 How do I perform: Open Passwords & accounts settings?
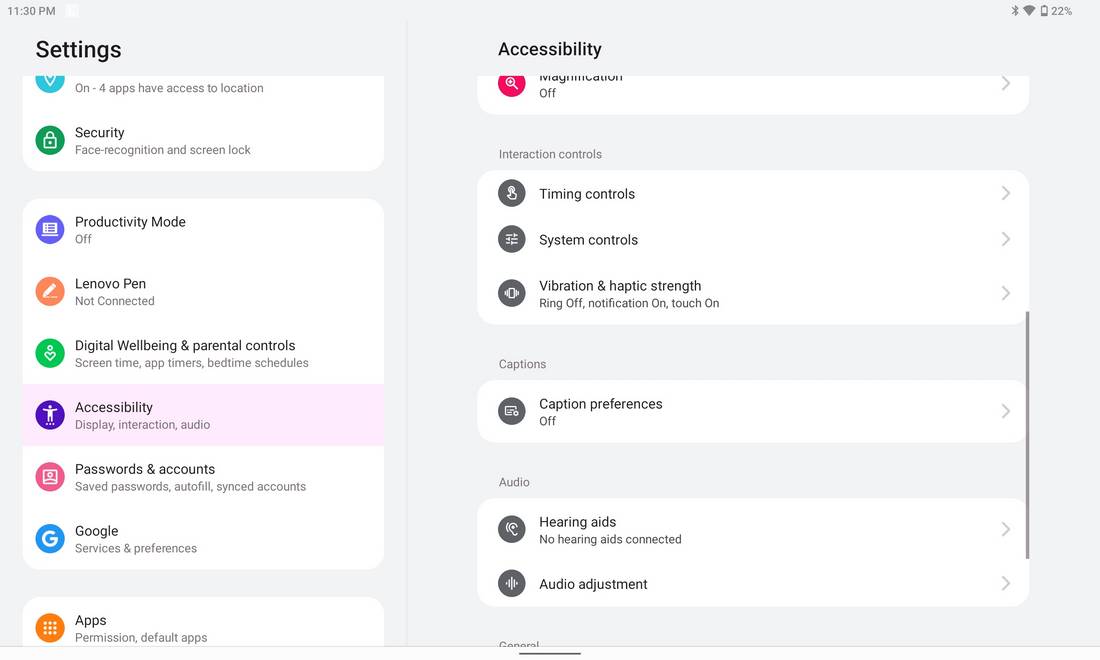203,477
